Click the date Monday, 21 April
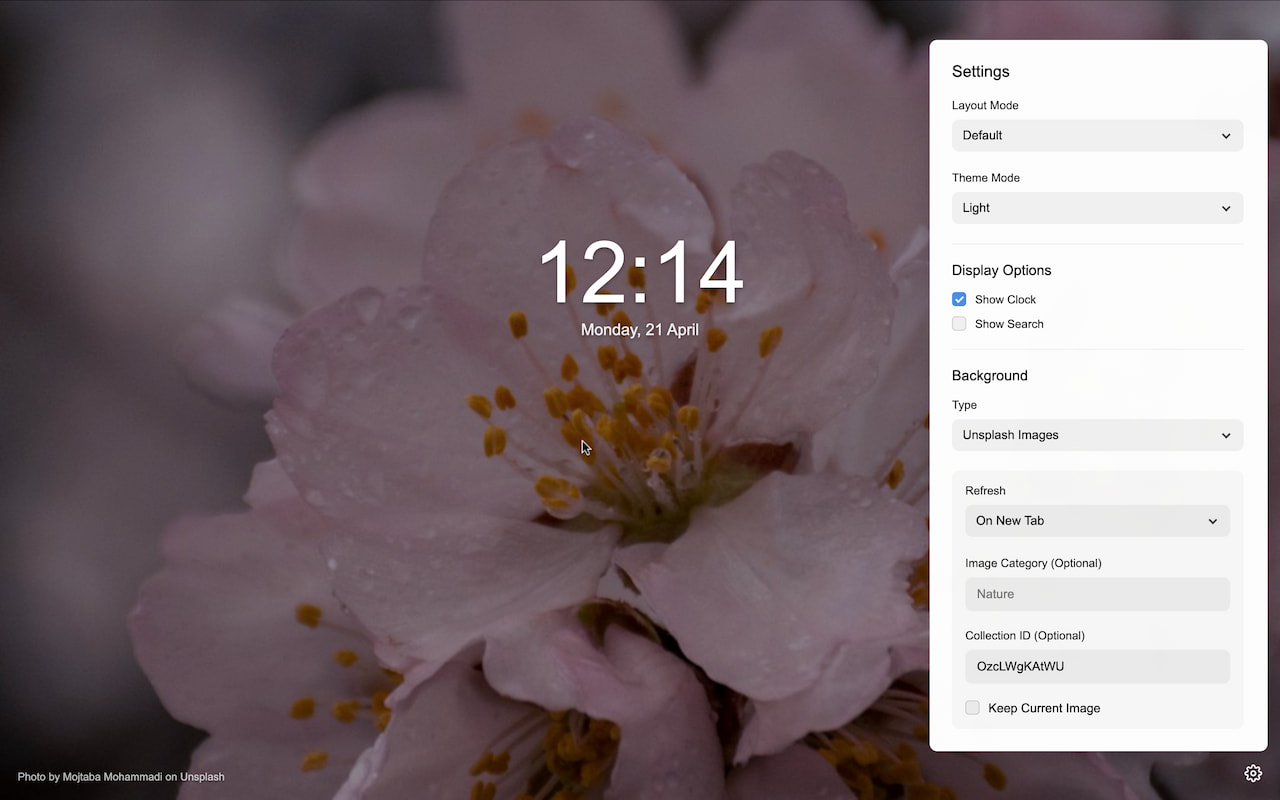Viewport: 1280px width, 800px height. [x=640, y=329]
